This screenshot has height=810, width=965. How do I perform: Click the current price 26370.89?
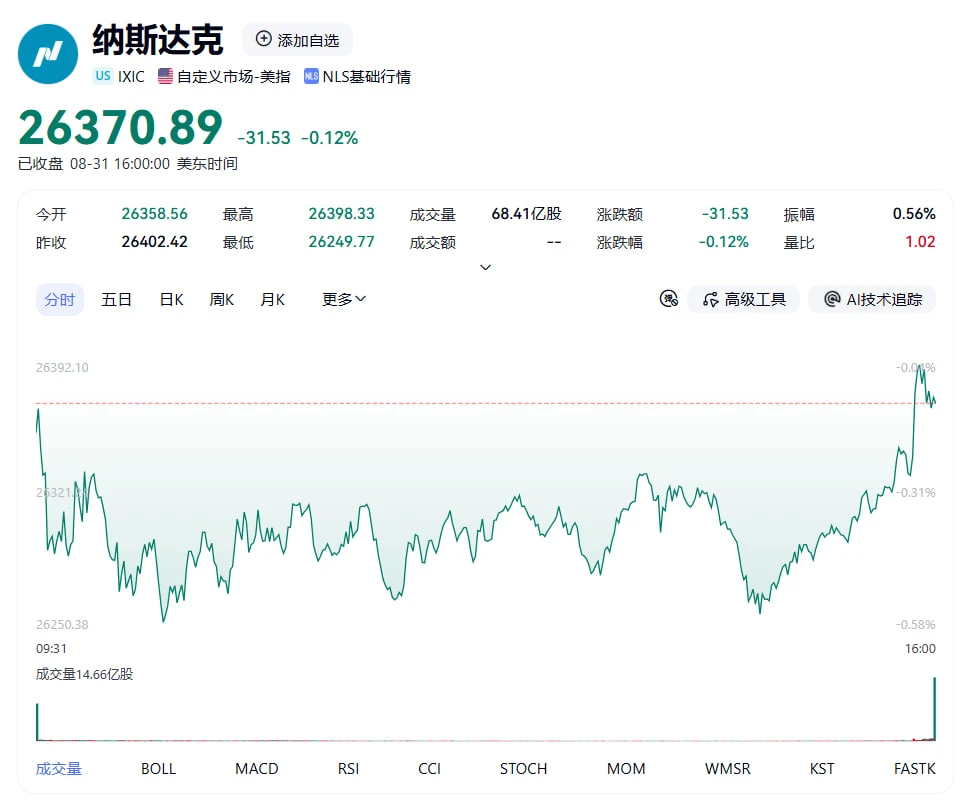[121, 127]
